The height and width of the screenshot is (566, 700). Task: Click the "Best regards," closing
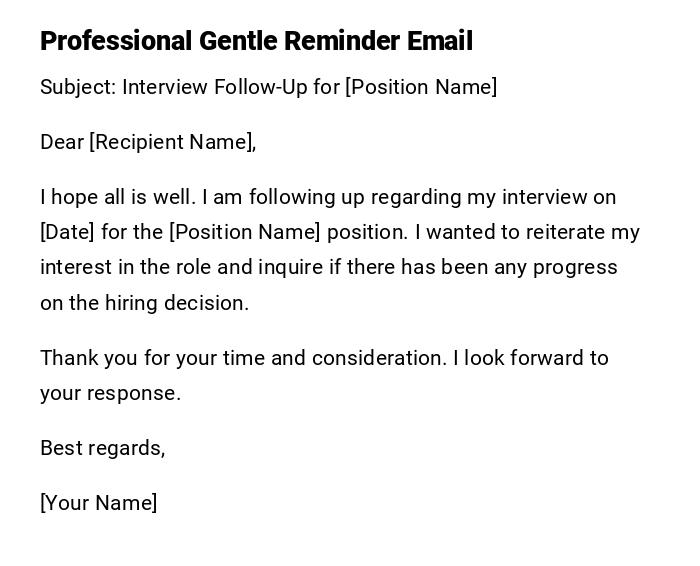click(102, 448)
